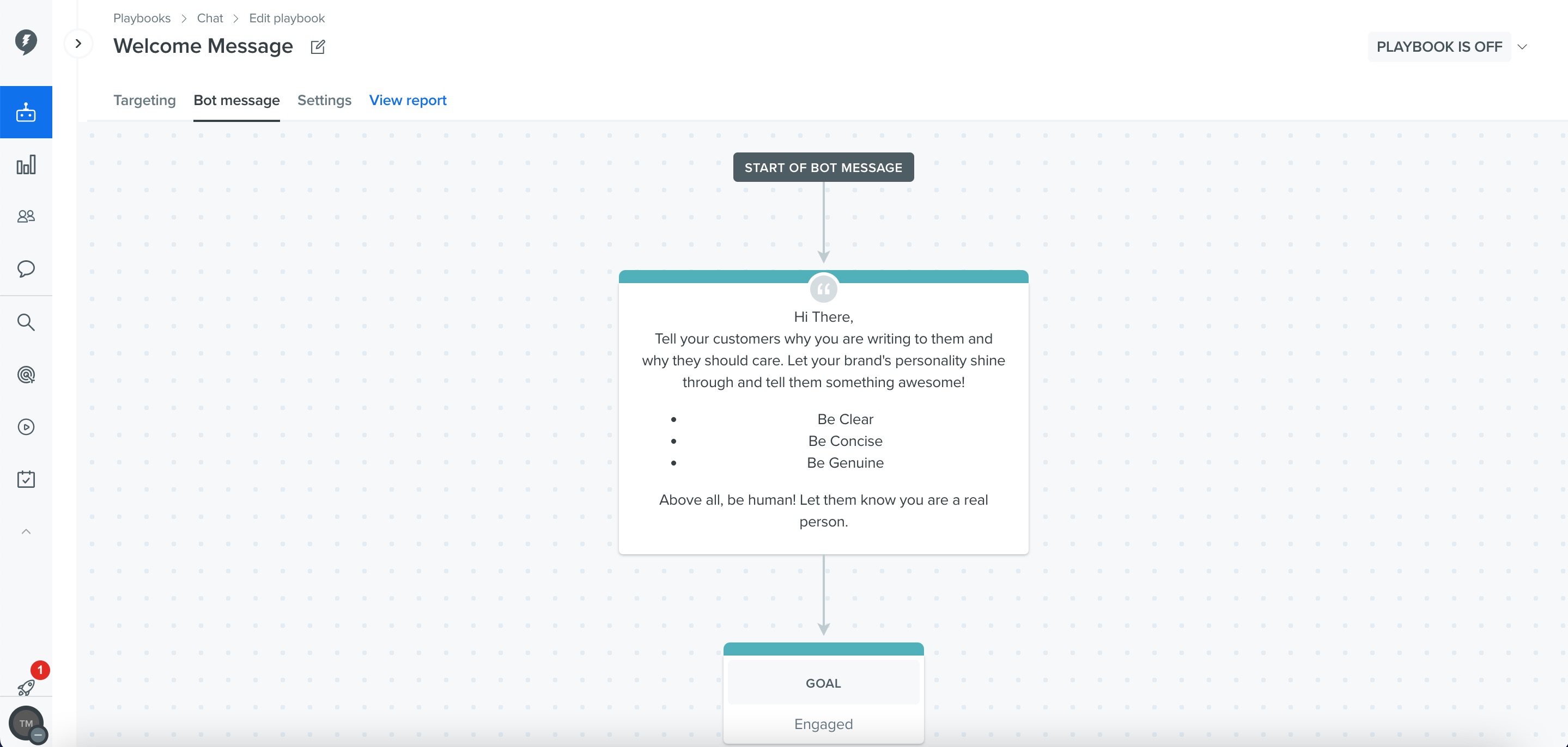
Task: Click Edit playbook breadcrumb item
Action: 287,19
